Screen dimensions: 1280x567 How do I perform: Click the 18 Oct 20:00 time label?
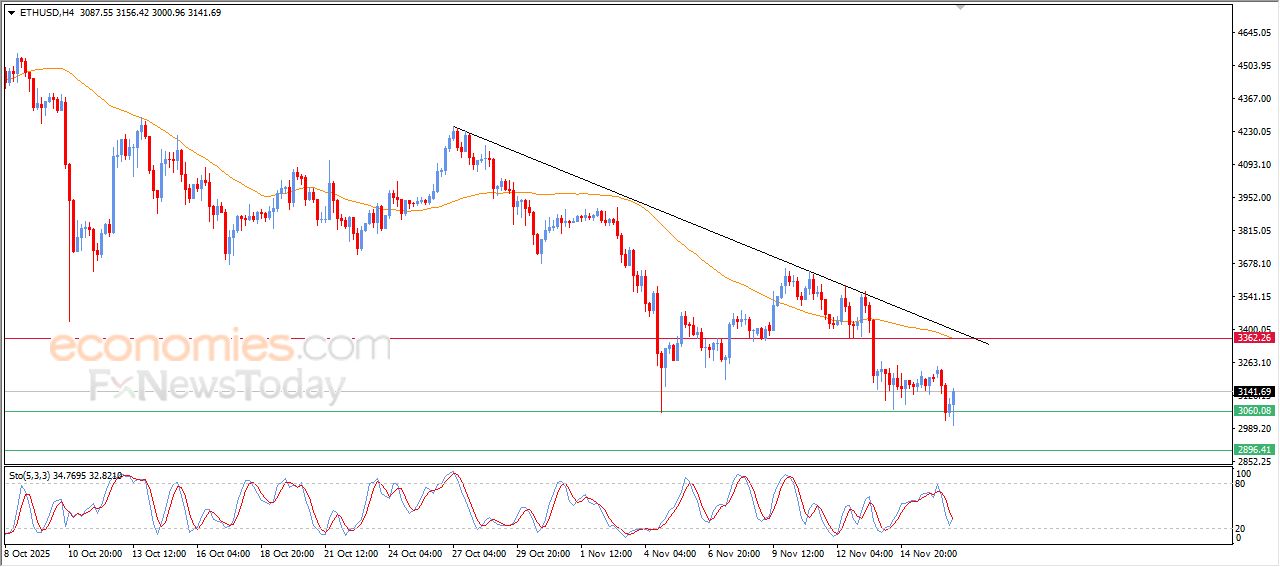tap(286, 552)
